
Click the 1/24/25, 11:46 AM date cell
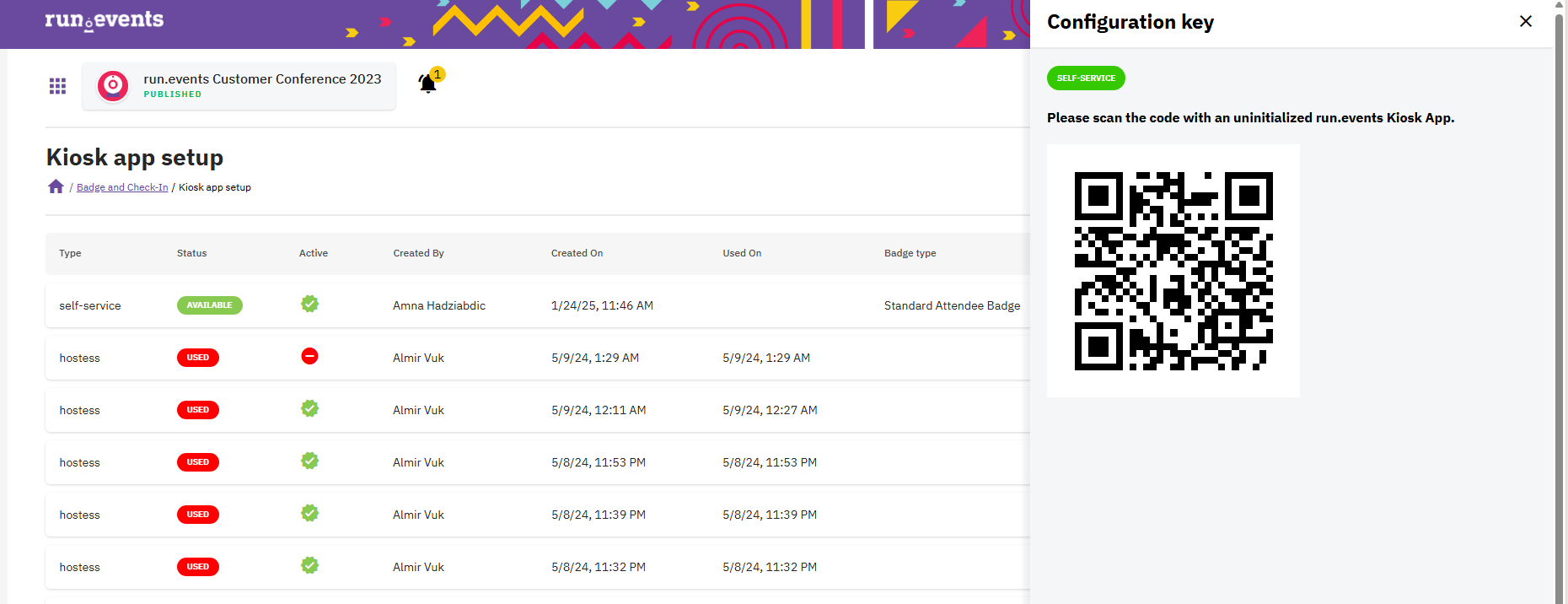(x=603, y=305)
